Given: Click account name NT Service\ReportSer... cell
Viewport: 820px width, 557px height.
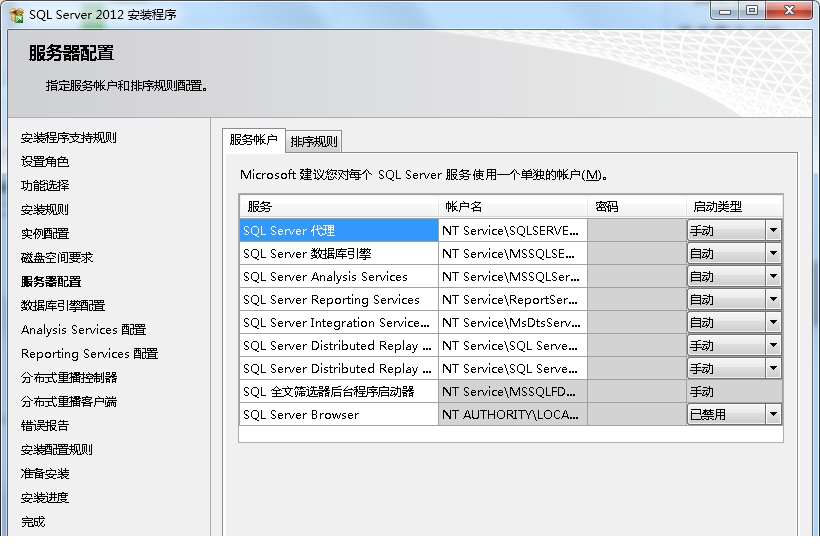Looking at the screenshot, I should tap(512, 299).
